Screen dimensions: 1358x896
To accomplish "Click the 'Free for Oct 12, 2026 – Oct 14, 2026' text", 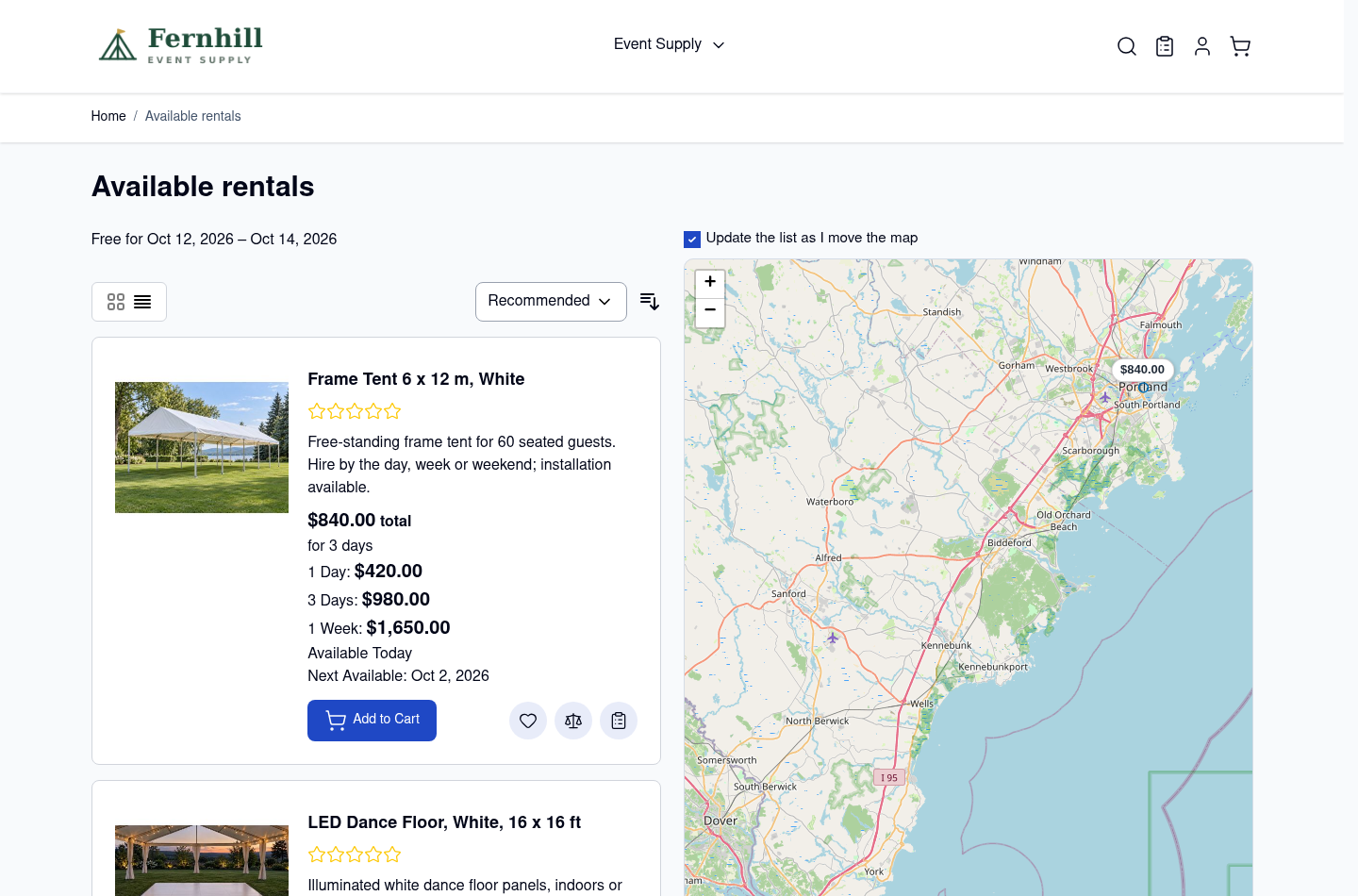I will point(214,240).
